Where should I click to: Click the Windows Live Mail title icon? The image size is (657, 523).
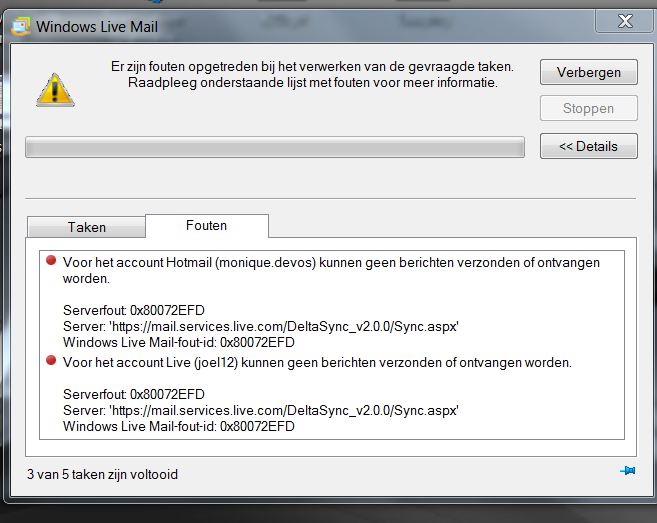click(x=21, y=26)
